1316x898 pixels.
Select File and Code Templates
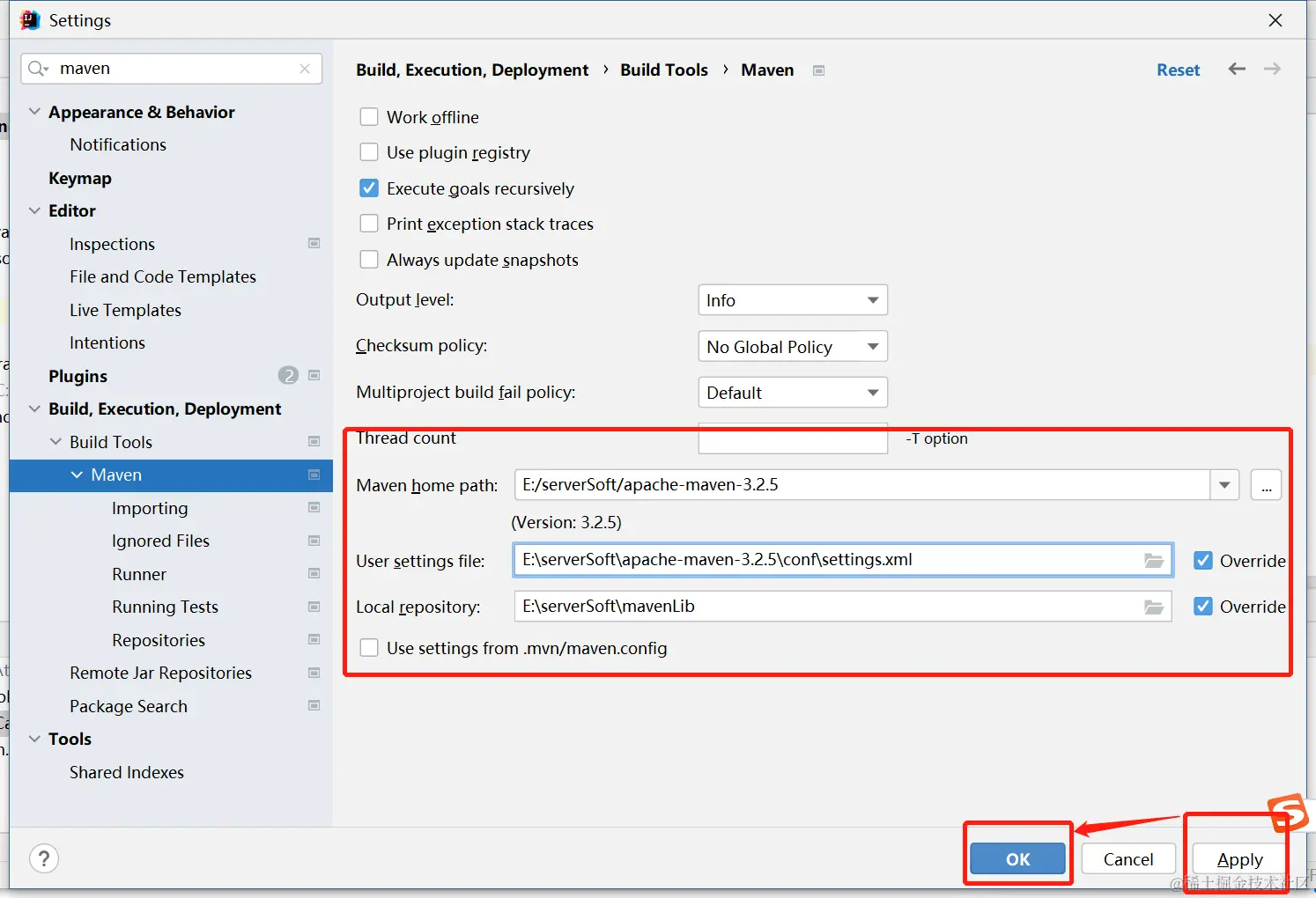click(163, 276)
